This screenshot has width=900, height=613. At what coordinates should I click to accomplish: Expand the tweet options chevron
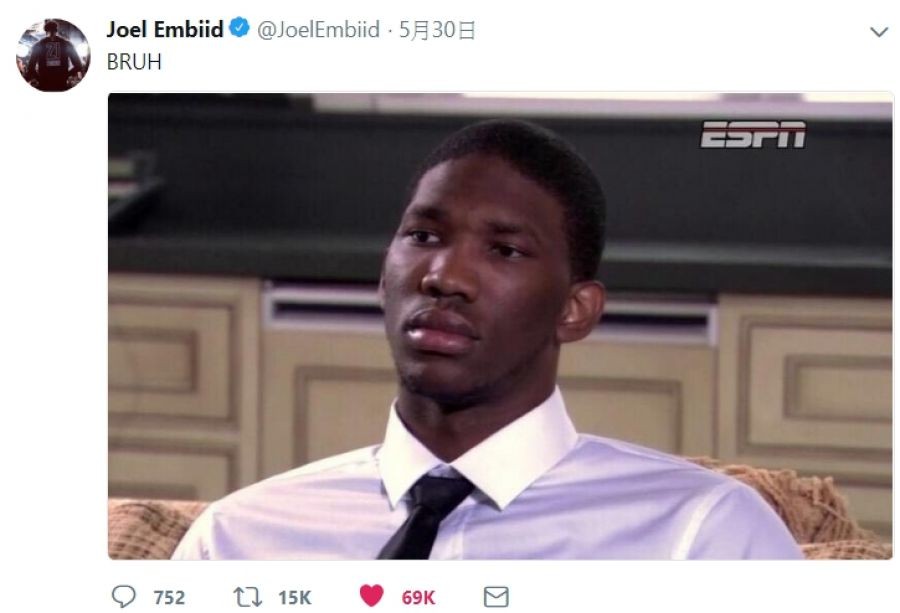[879, 32]
